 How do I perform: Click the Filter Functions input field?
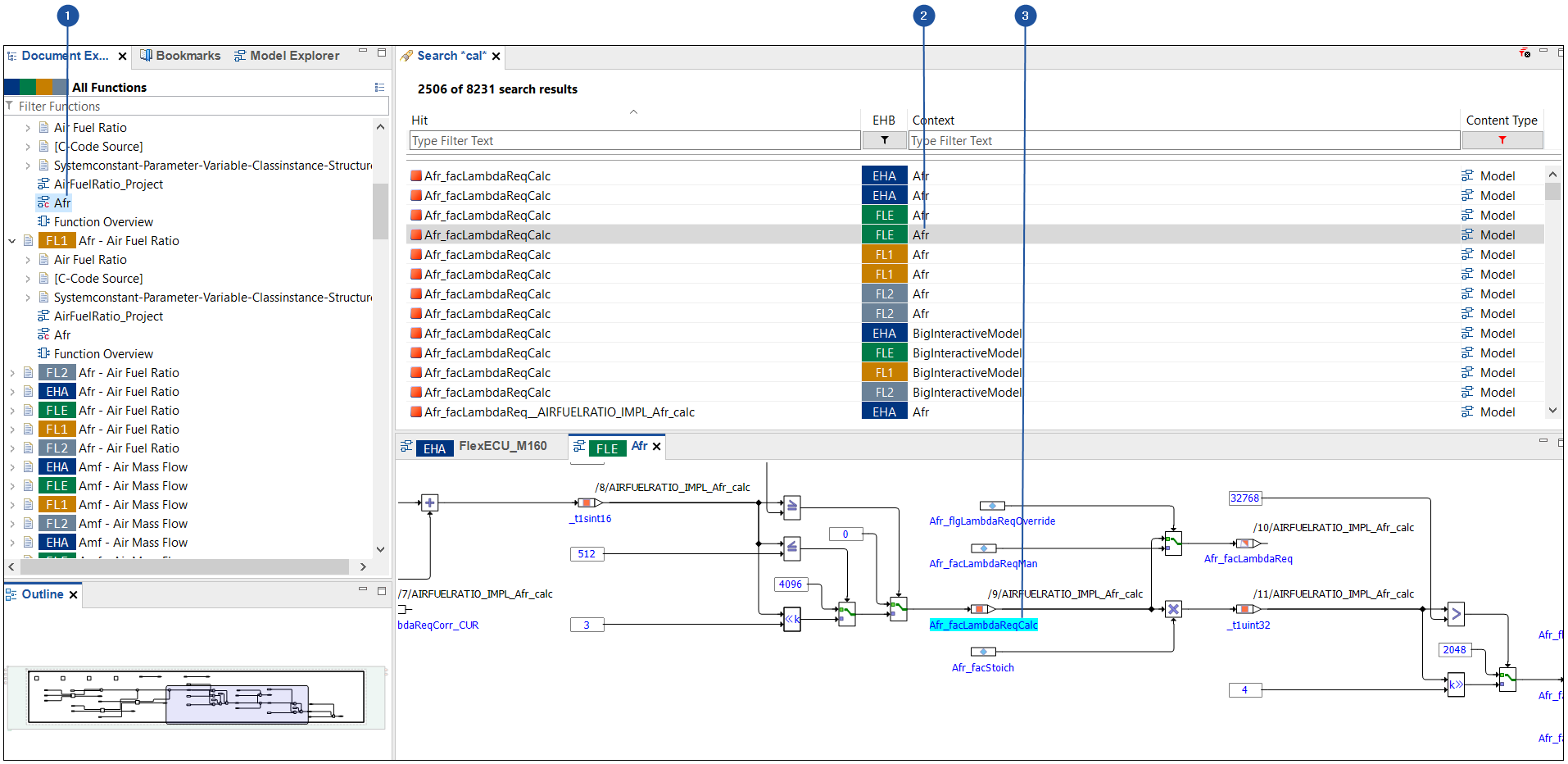tap(197, 107)
